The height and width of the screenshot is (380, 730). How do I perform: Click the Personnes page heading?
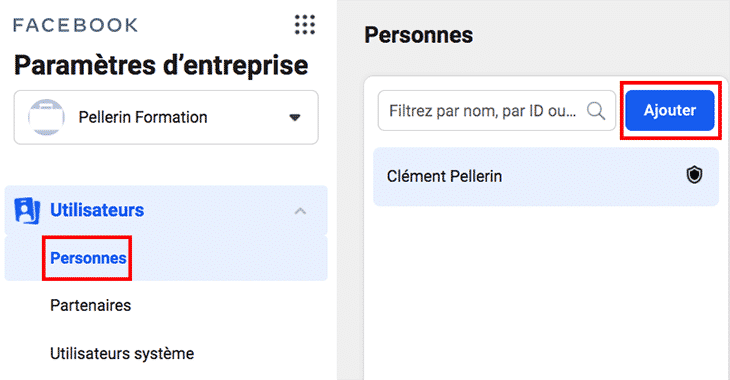click(419, 35)
